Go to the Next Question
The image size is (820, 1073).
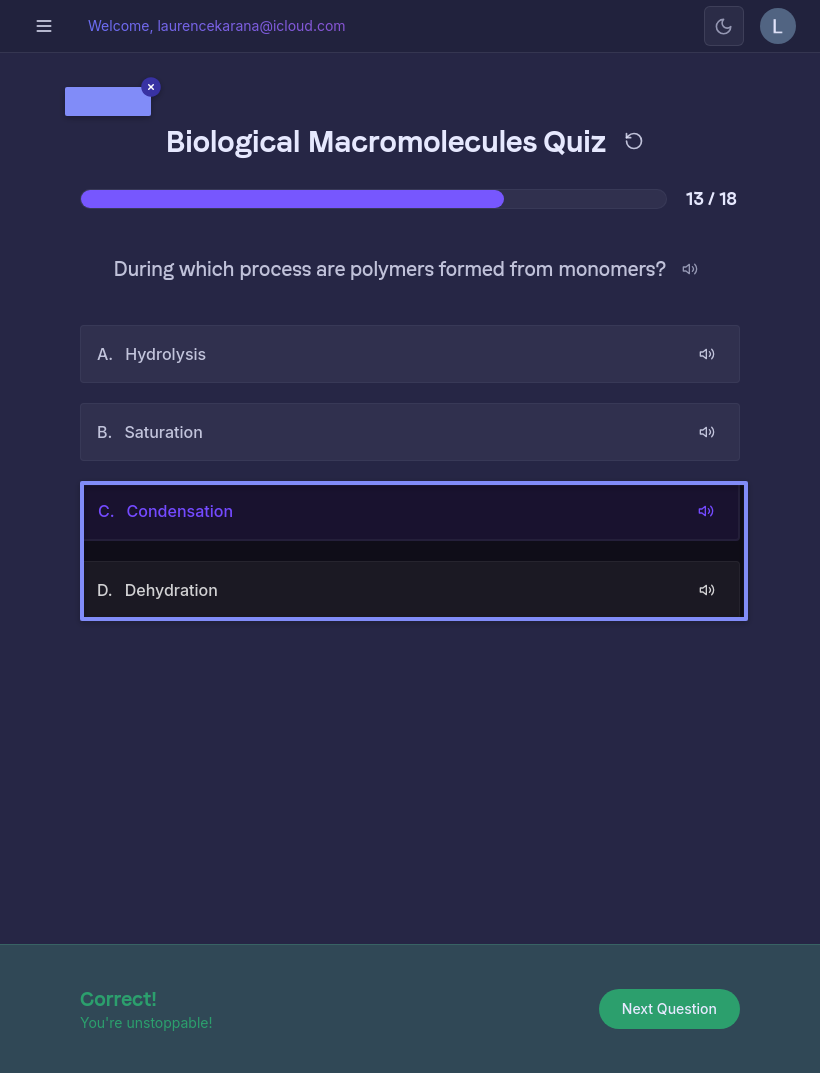669,1009
